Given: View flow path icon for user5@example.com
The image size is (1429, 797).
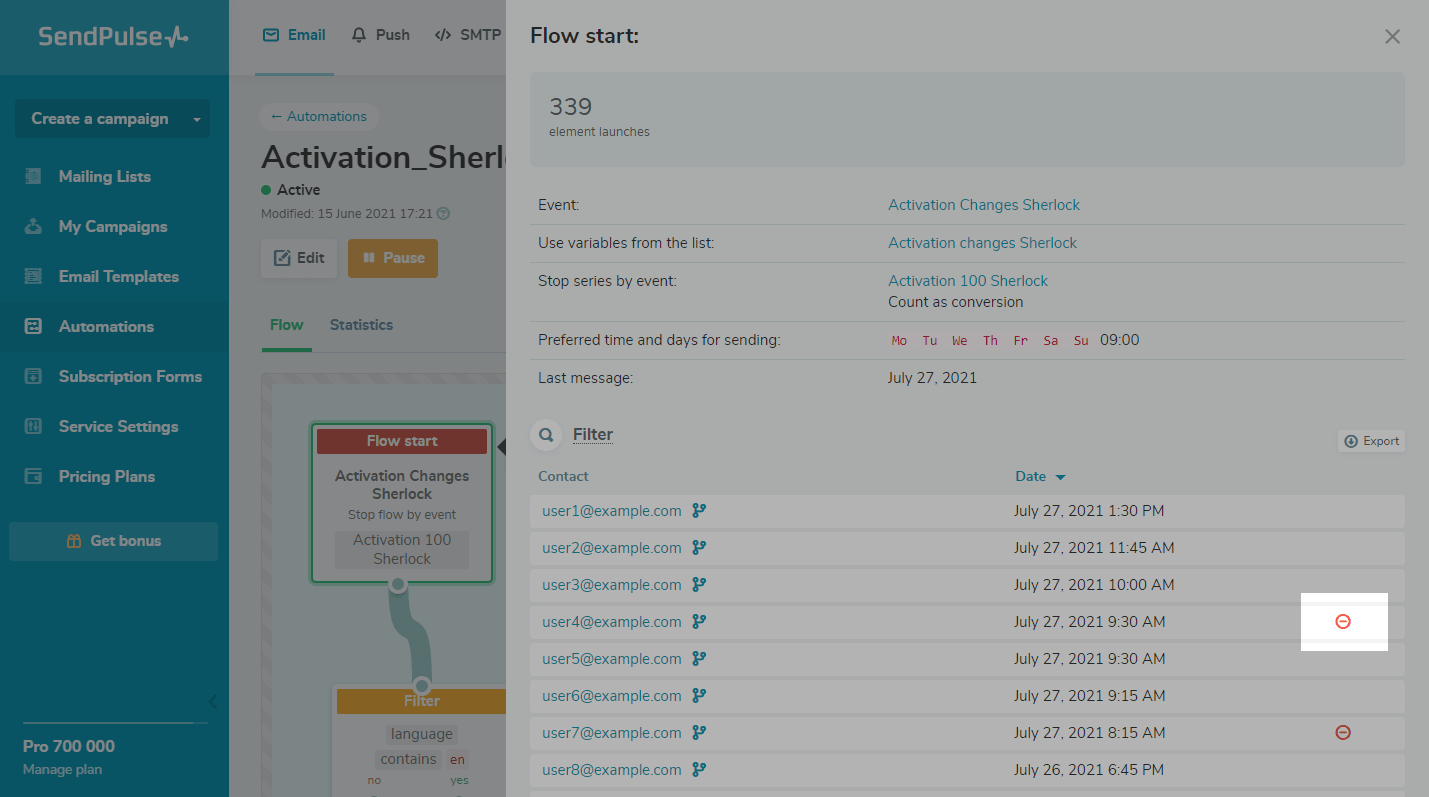Looking at the screenshot, I should coord(699,658).
